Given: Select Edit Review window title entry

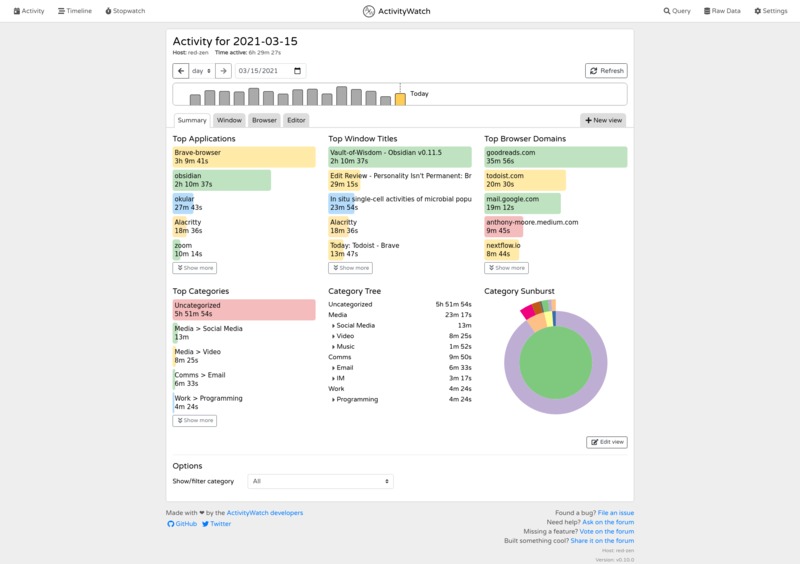Looking at the screenshot, I should click(x=399, y=180).
